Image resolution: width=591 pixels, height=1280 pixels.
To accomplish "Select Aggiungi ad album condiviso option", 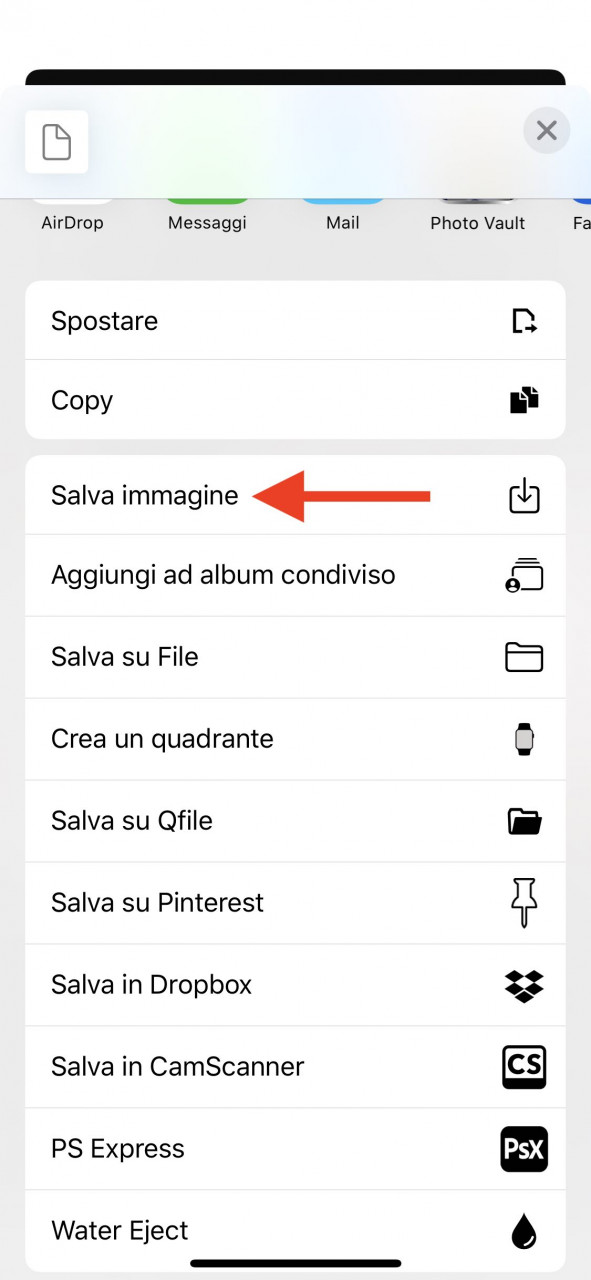I will 295,576.
